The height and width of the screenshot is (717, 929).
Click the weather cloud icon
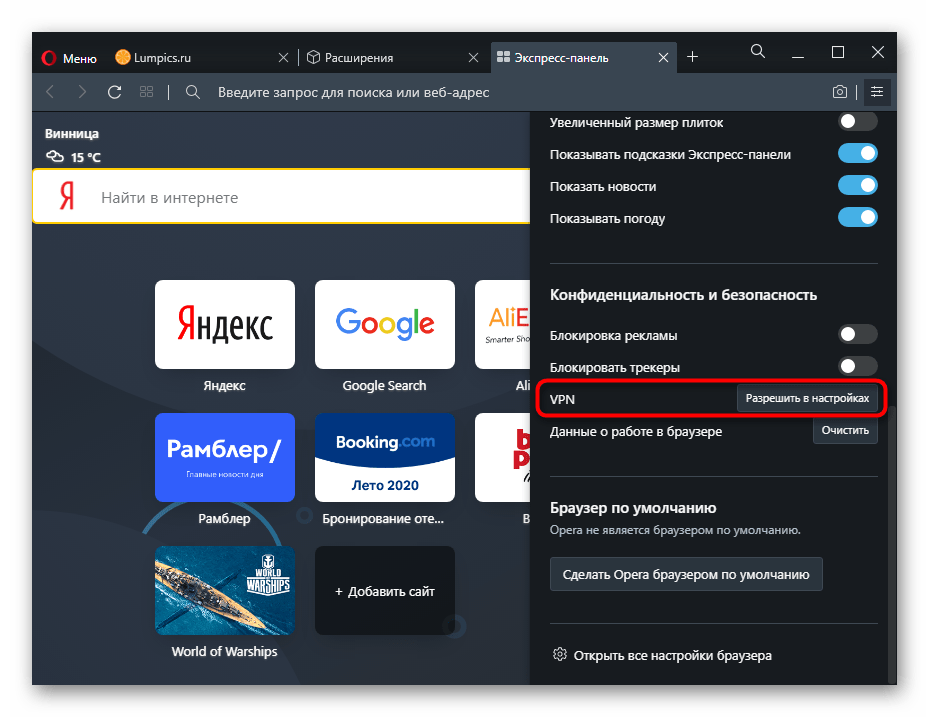point(55,157)
